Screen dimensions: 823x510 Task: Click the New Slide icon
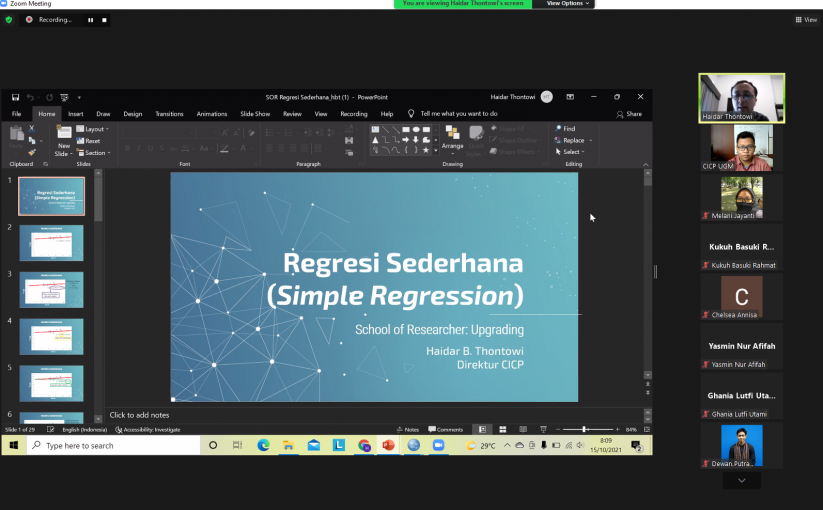[x=64, y=132]
